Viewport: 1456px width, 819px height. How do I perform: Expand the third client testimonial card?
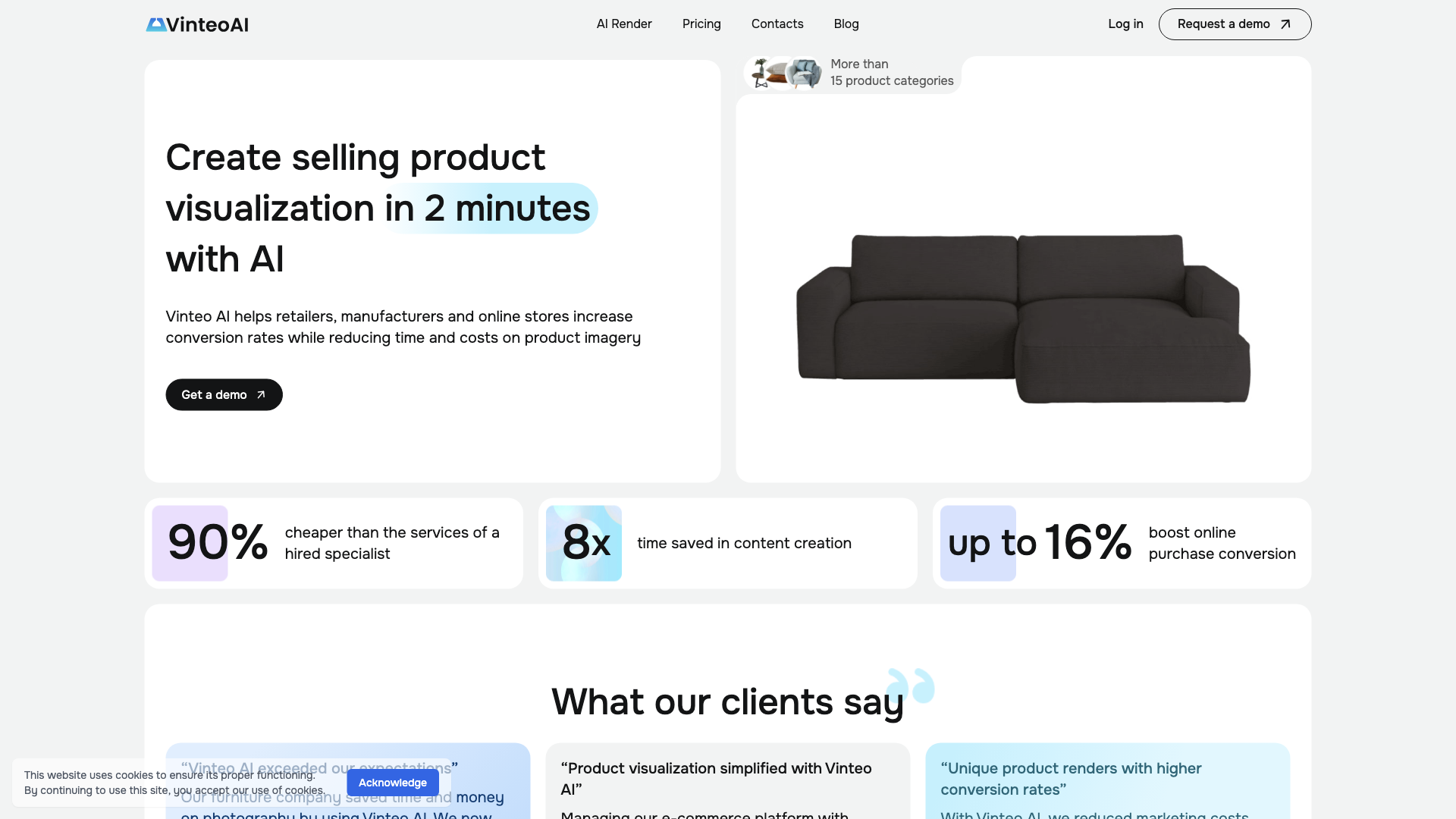coord(1107,785)
